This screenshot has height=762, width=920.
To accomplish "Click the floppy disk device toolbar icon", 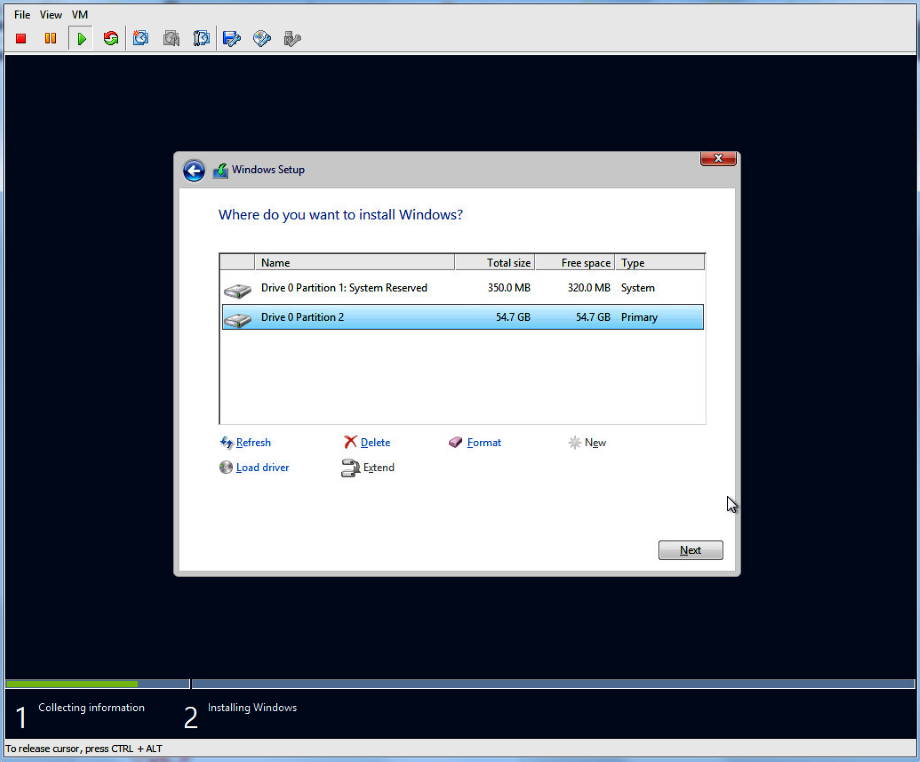I will pos(232,39).
